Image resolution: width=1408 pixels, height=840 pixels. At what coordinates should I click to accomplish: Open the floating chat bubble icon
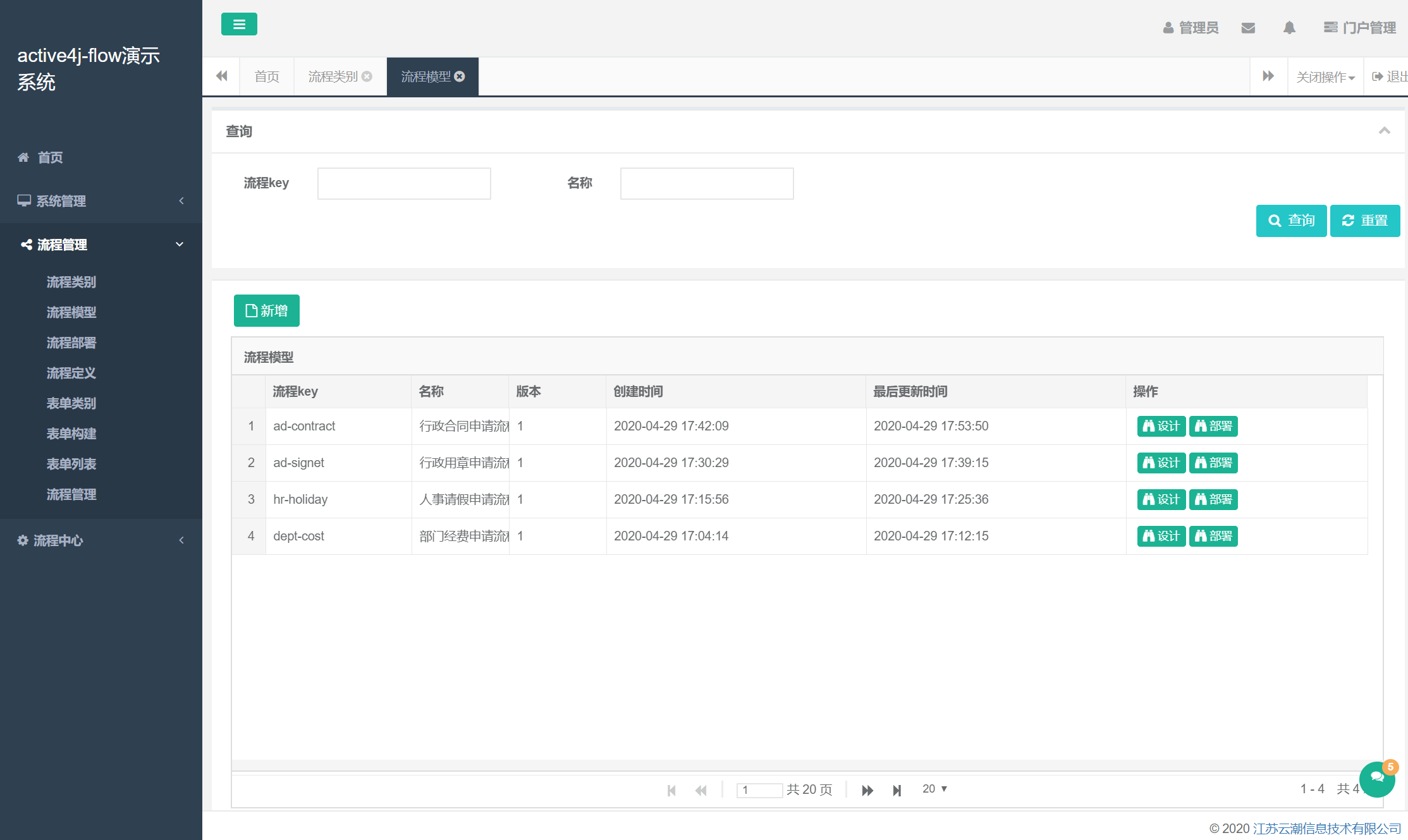(1377, 779)
